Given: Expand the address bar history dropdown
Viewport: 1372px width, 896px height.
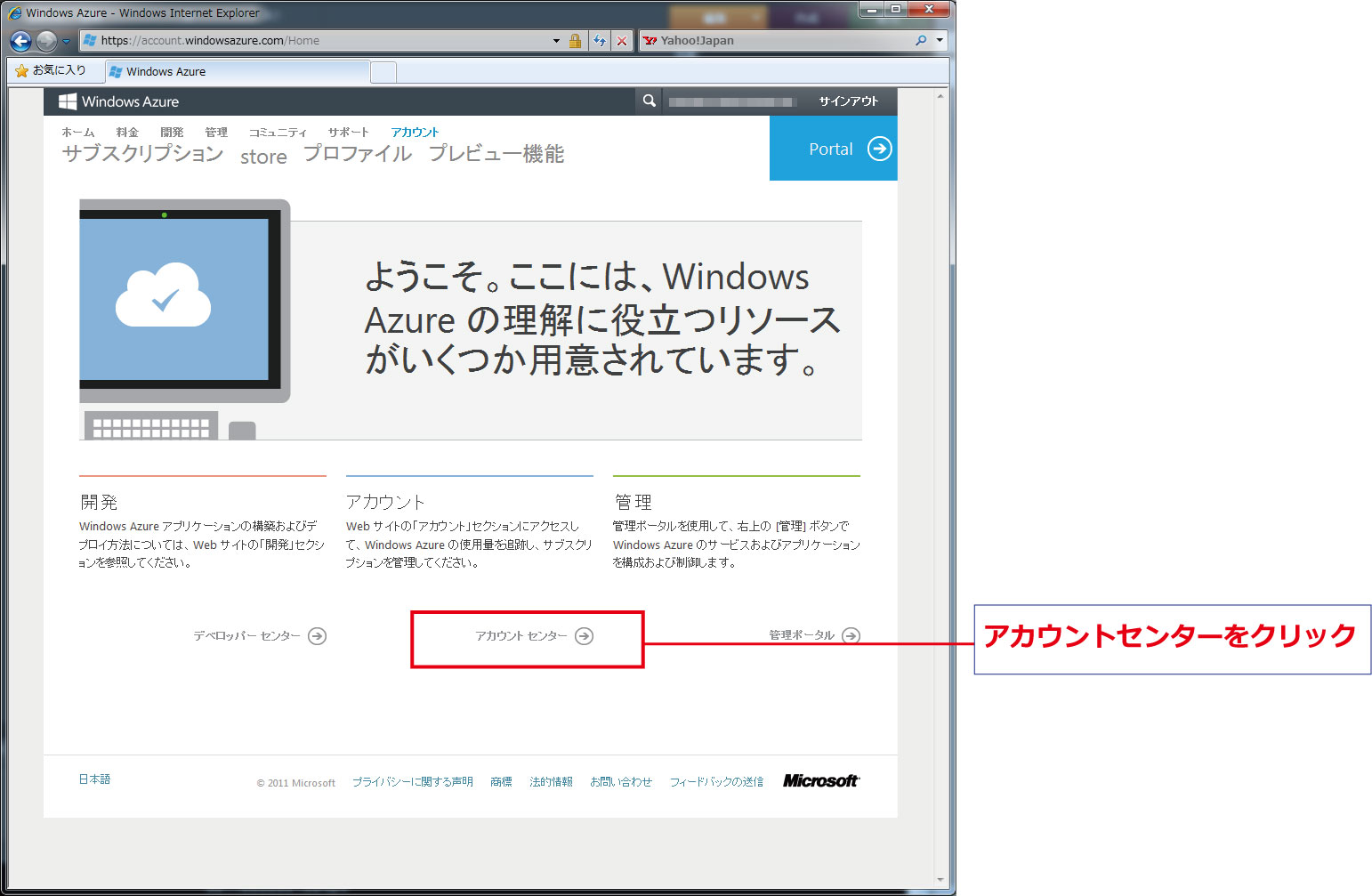Looking at the screenshot, I should pyautogui.click(x=556, y=41).
